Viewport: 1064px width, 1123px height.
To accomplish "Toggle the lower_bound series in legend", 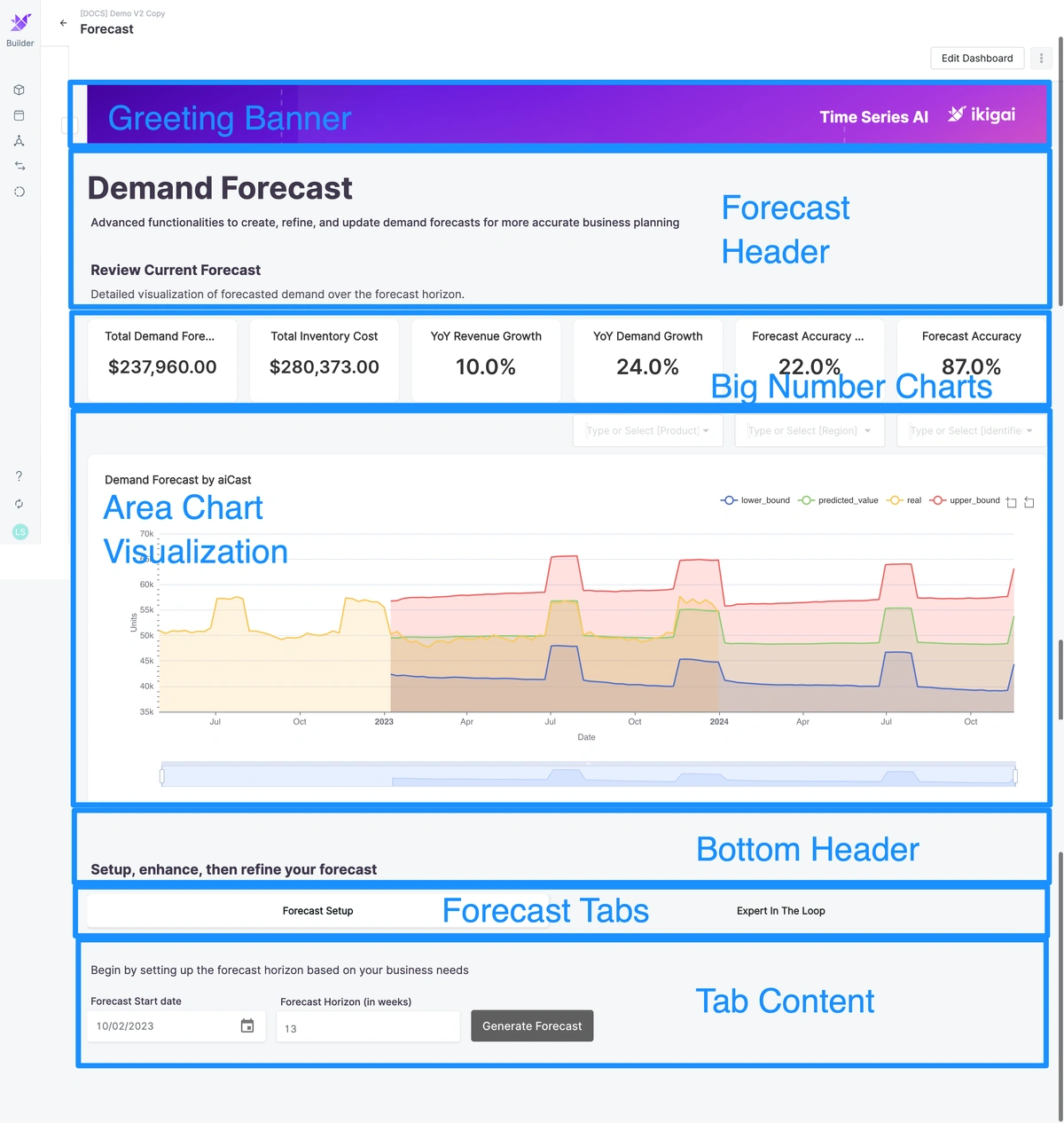I will coord(755,500).
